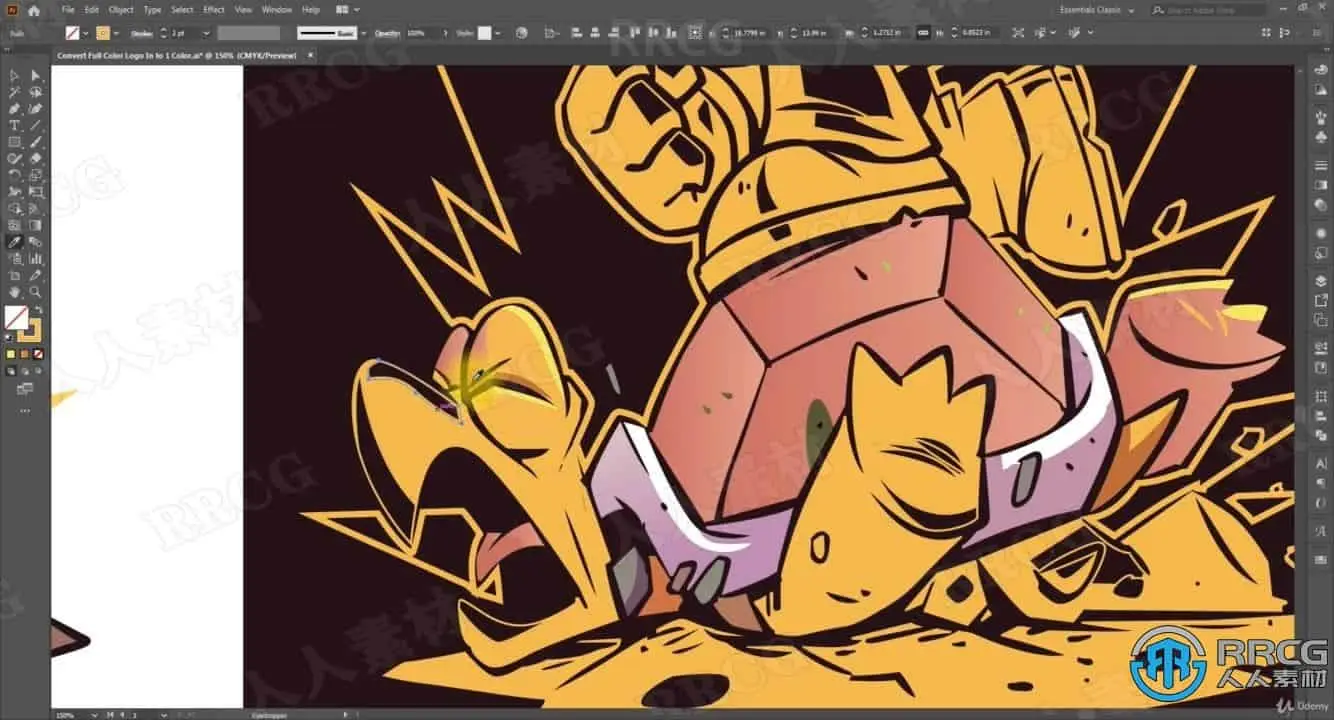Open the Layers panel from the dock
This screenshot has height=720, width=1334.
pyautogui.click(x=1320, y=281)
